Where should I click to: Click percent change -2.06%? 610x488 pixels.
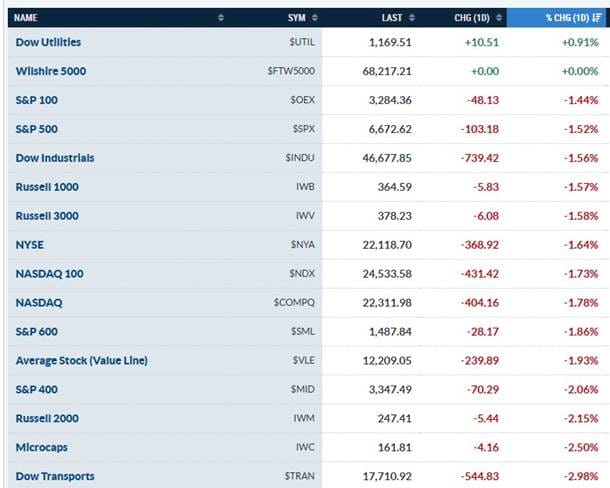[581, 390]
